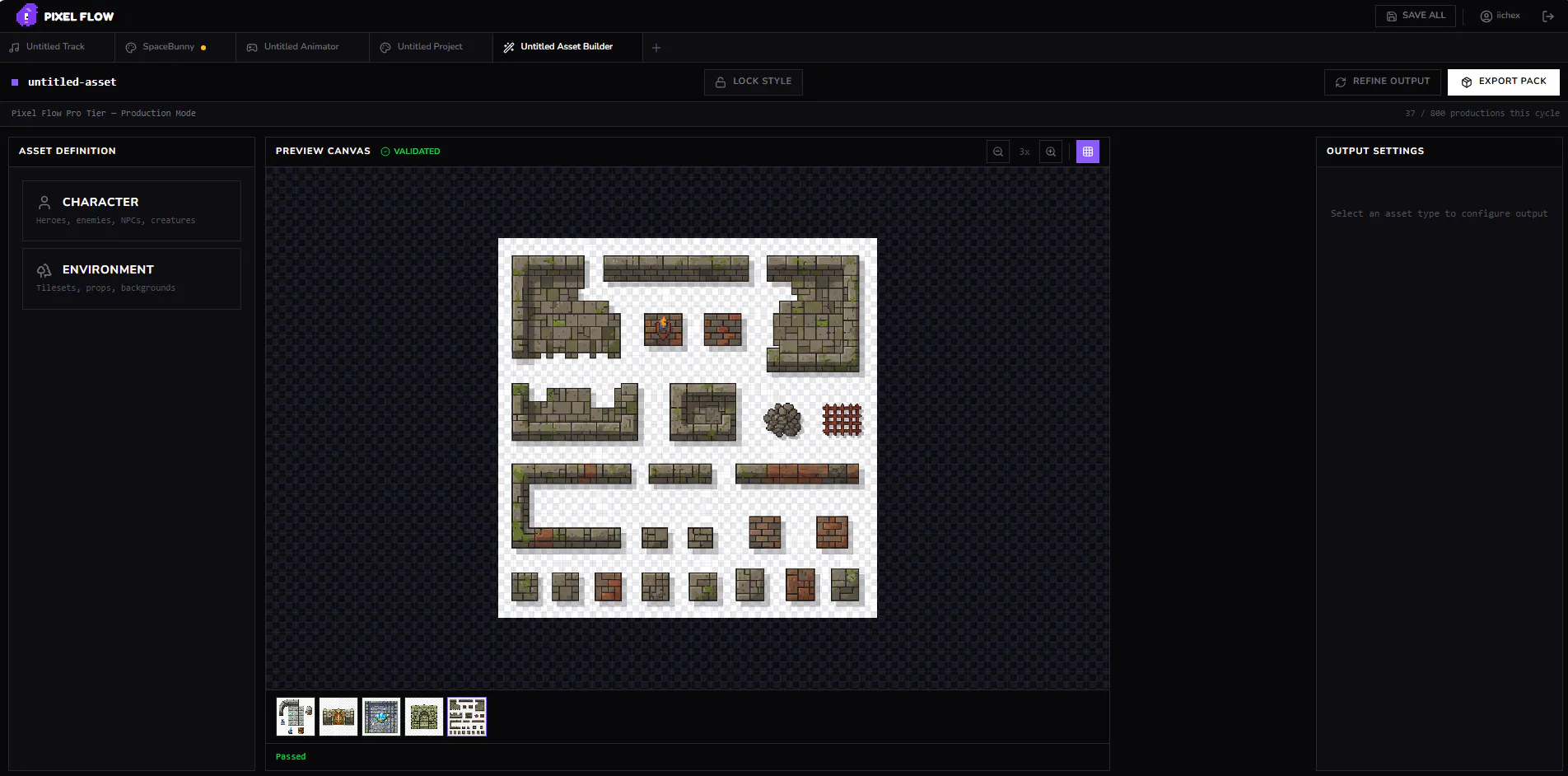Click the logout icon

point(1547,16)
